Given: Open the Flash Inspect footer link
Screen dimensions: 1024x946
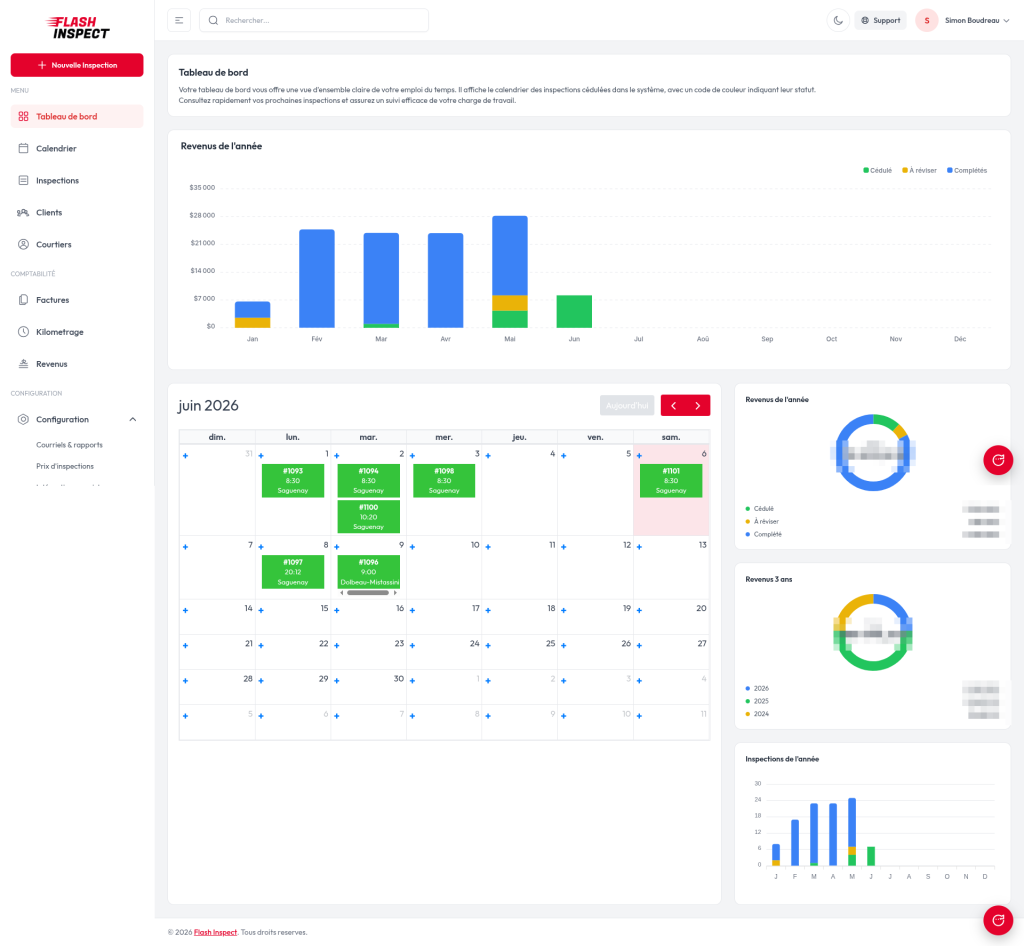Looking at the screenshot, I should tap(216, 932).
